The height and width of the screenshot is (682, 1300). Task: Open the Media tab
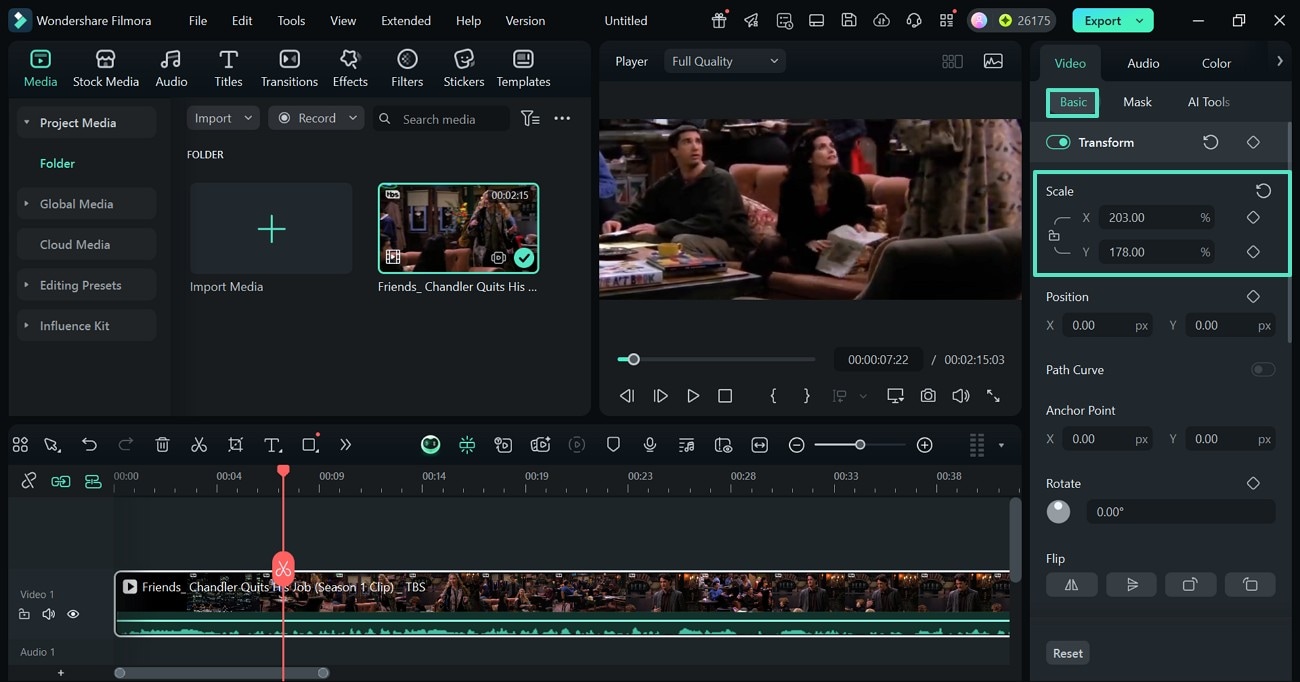click(x=40, y=68)
